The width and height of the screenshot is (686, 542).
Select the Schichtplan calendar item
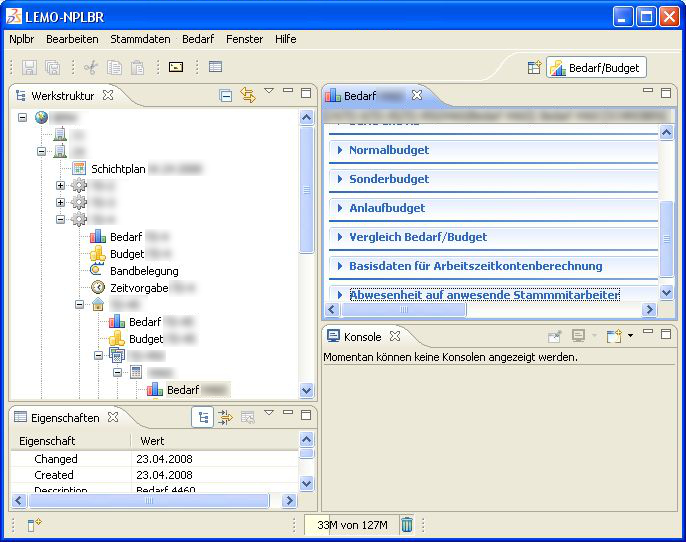pos(118,169)
